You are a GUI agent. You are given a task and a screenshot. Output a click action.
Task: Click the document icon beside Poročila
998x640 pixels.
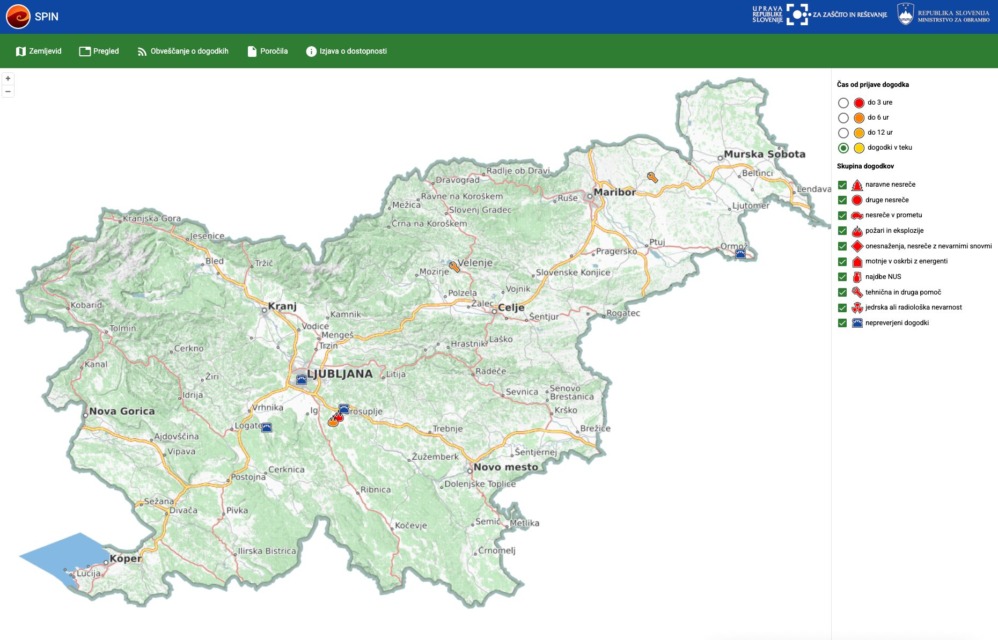coord(252,52)
